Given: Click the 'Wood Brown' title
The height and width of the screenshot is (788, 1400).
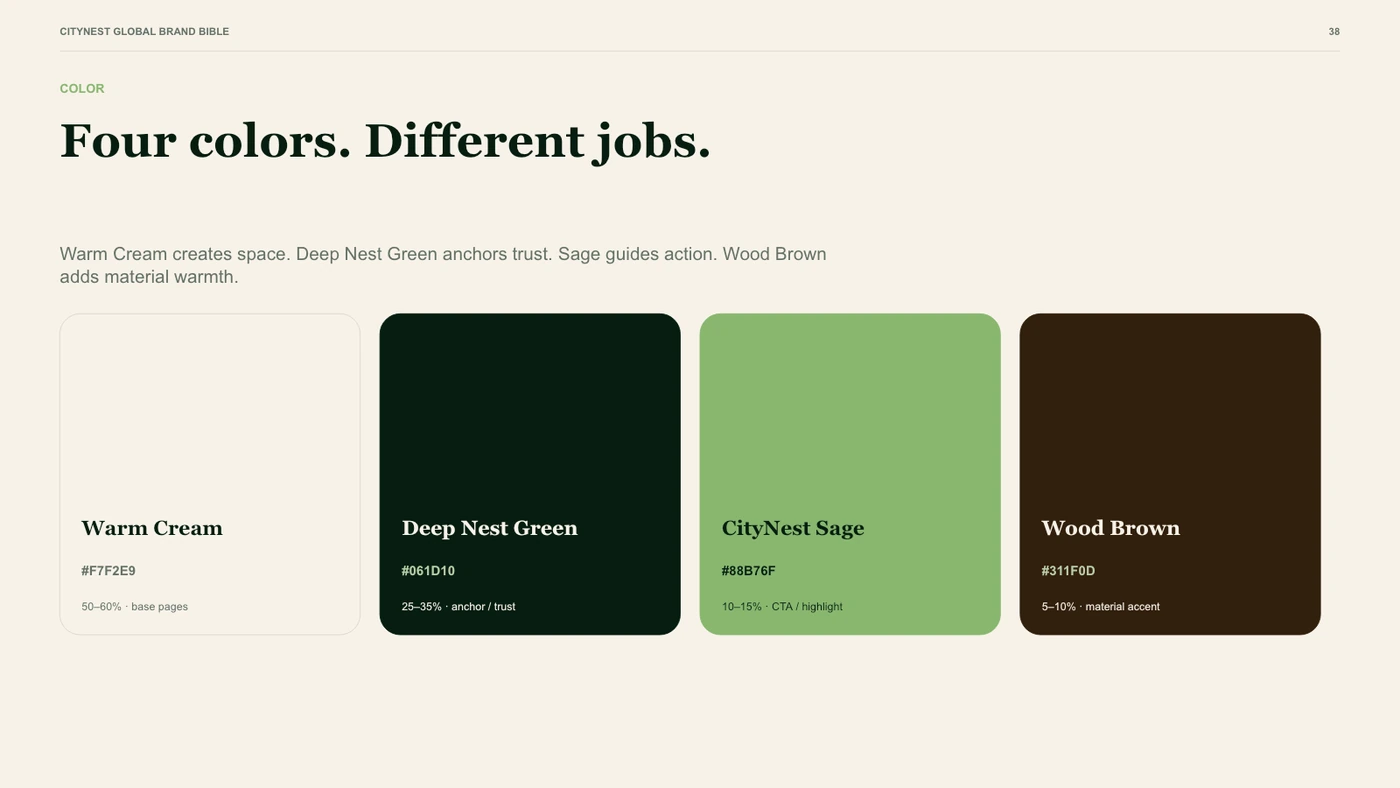Looking at the screenshot, I should (1110, 528).
